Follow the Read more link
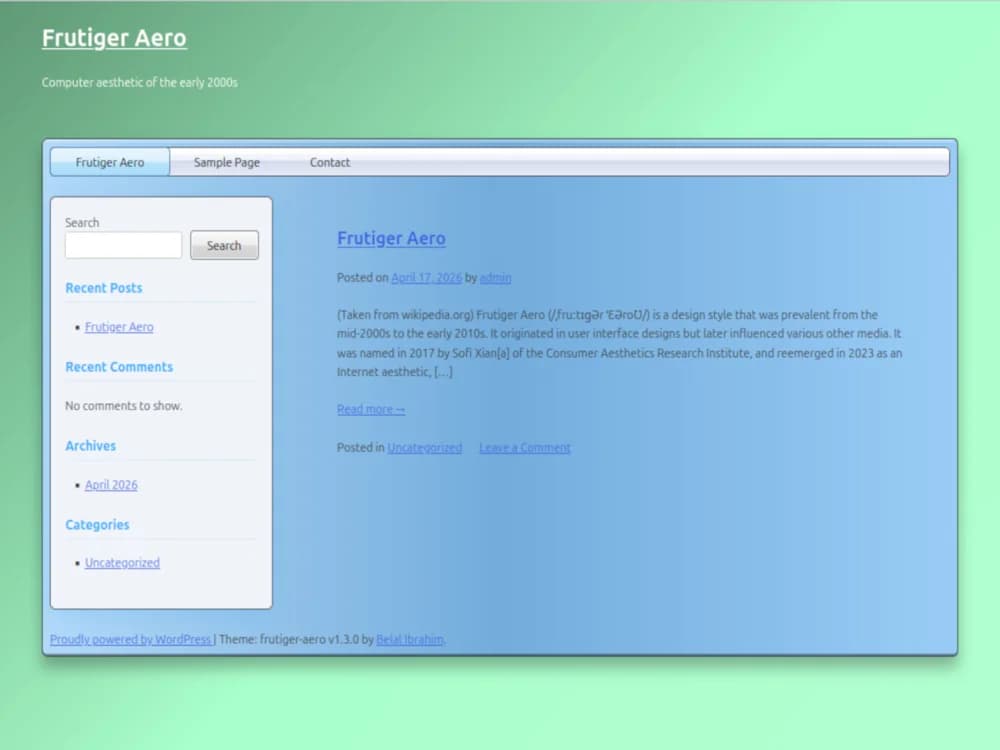Image resolution: width=1000 pixels, height=750 pixels. click(371, 409)
